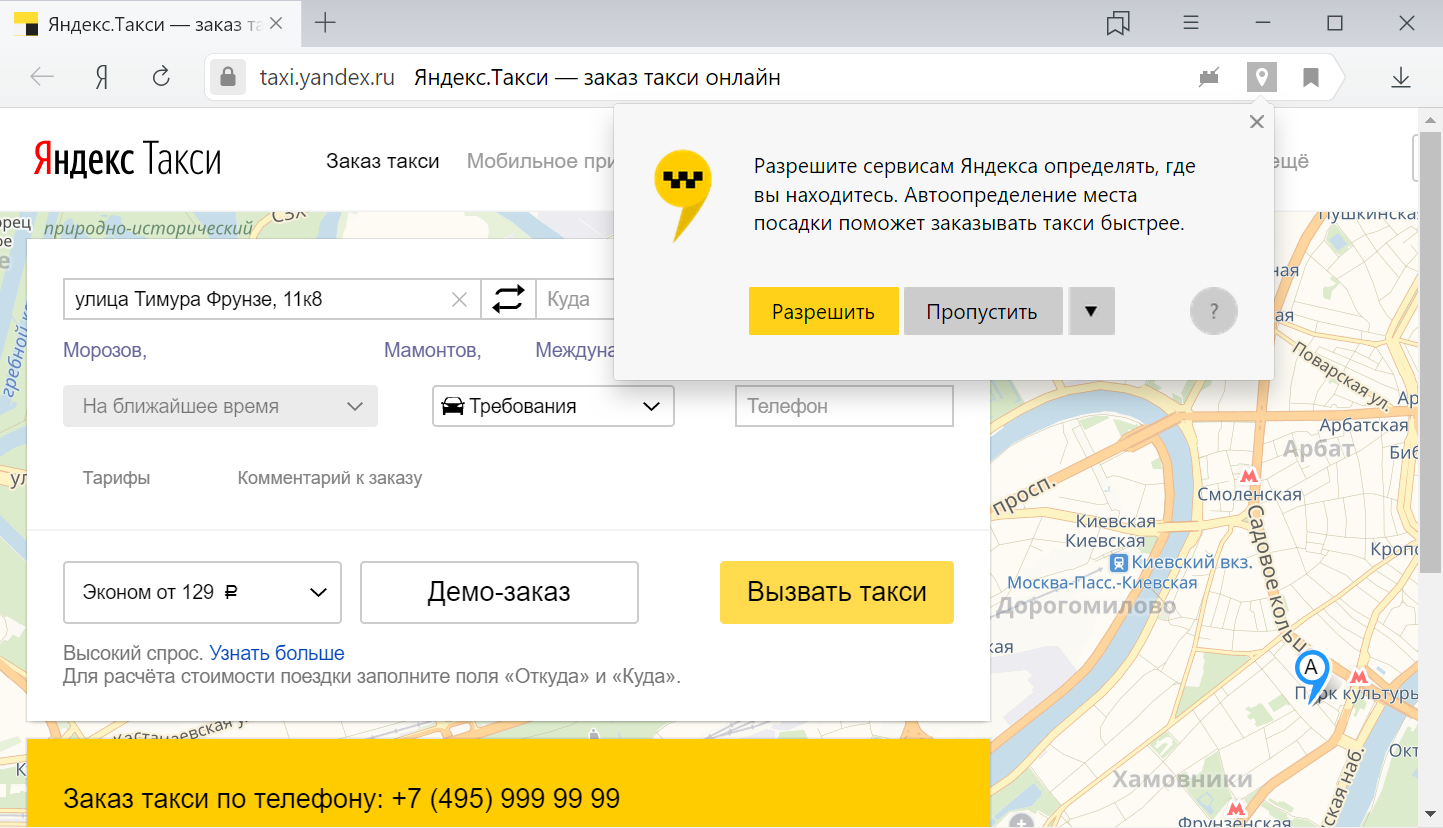The height and width of the screenshot is (828, 1443).
Task: Click the Вызвать такси button
Action: (837, 592)
